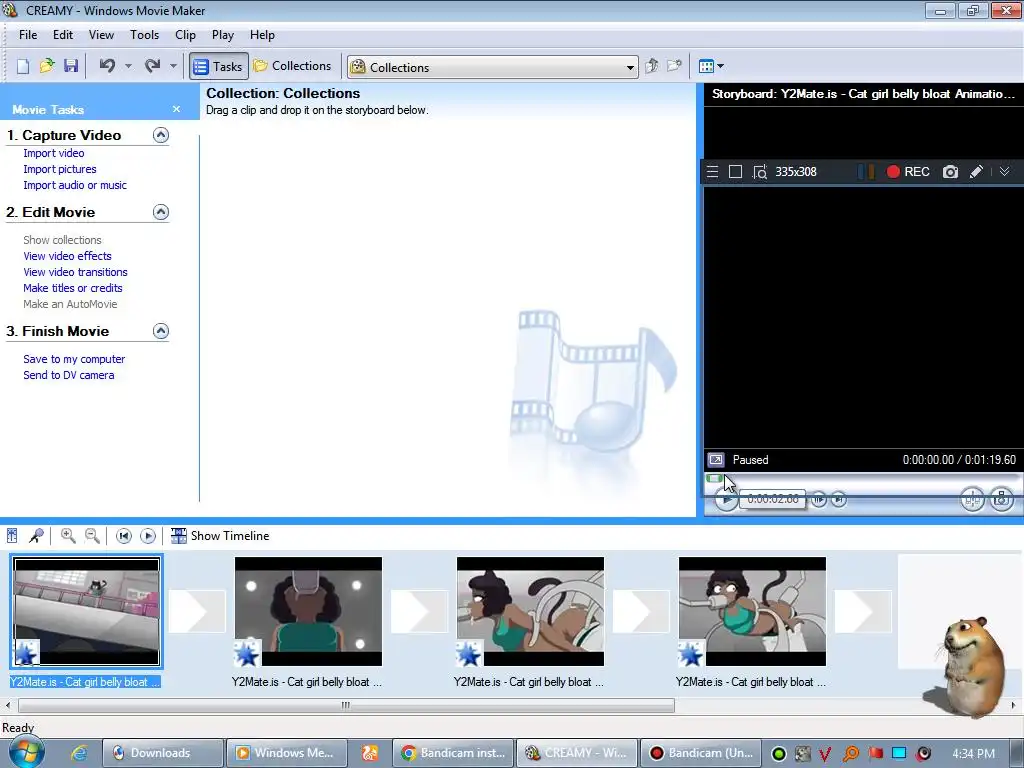Redo the last undone action
The height and width of the screenshot is (768, 1024).
click(x=153, y=66)
